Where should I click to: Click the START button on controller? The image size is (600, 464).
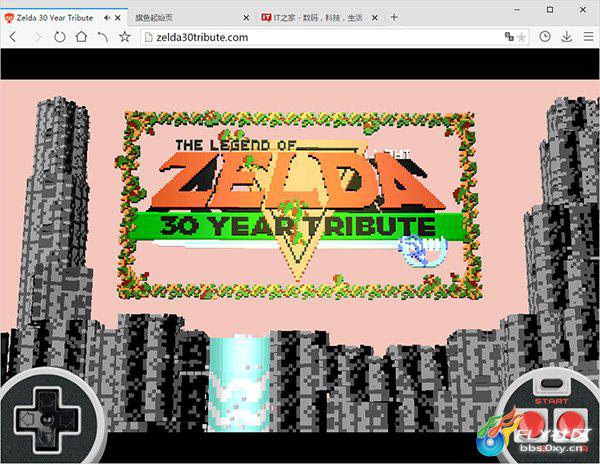click(x=551, y=384)
